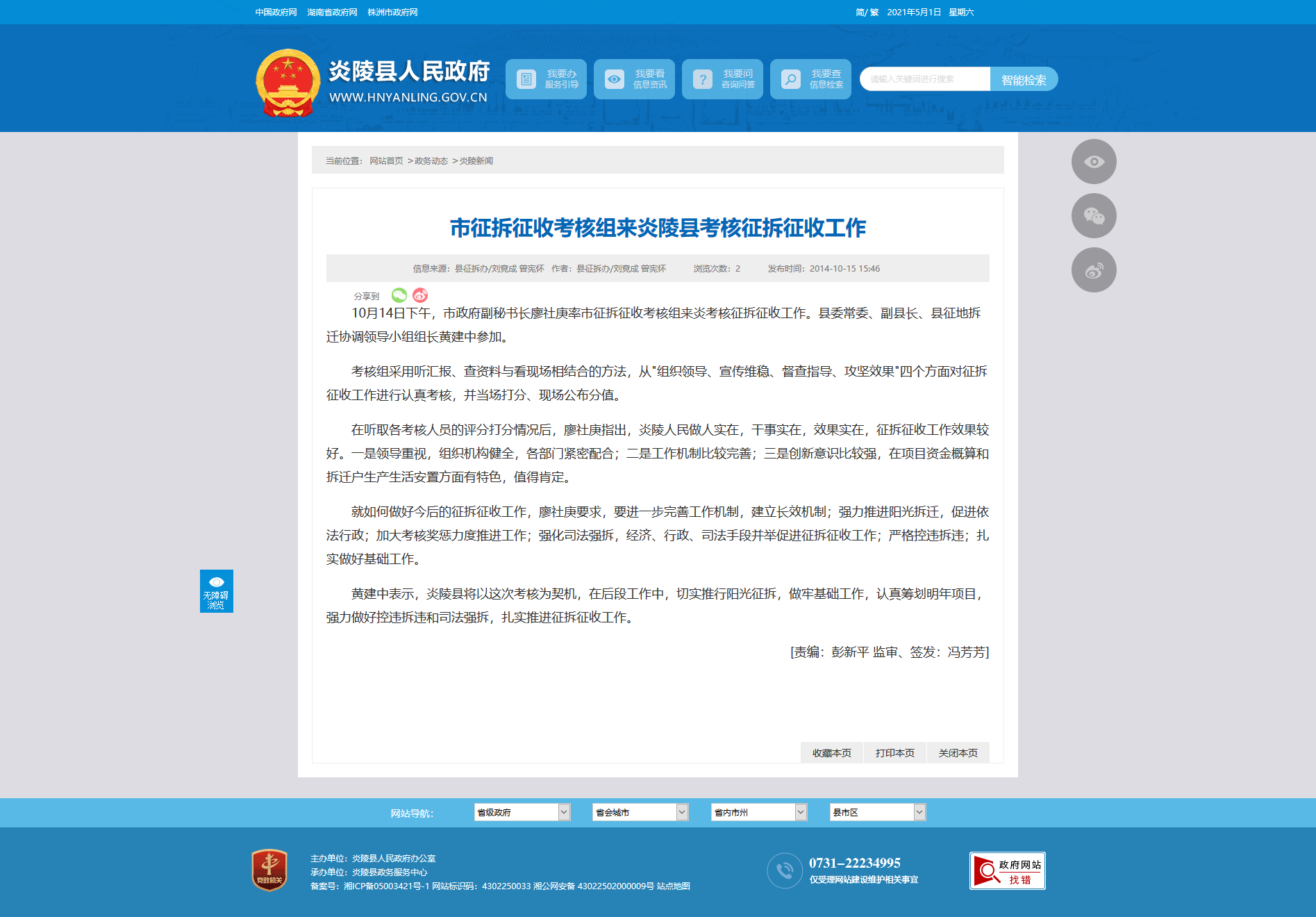Expand the 省级政府 dropdown
Image resolution: width=1316 pixels, height=917 pixels.
coord(522,812)
